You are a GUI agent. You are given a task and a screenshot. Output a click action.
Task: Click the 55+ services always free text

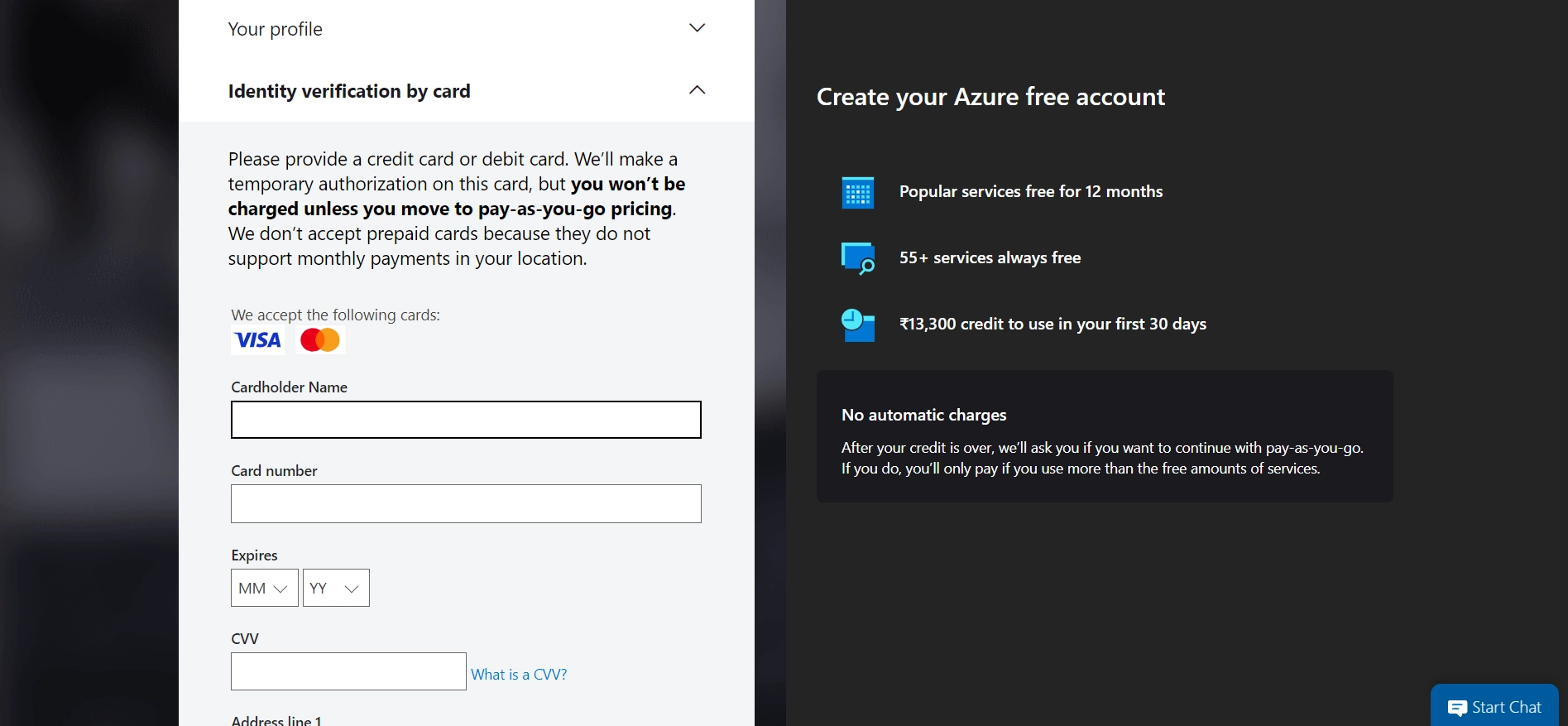990,257
